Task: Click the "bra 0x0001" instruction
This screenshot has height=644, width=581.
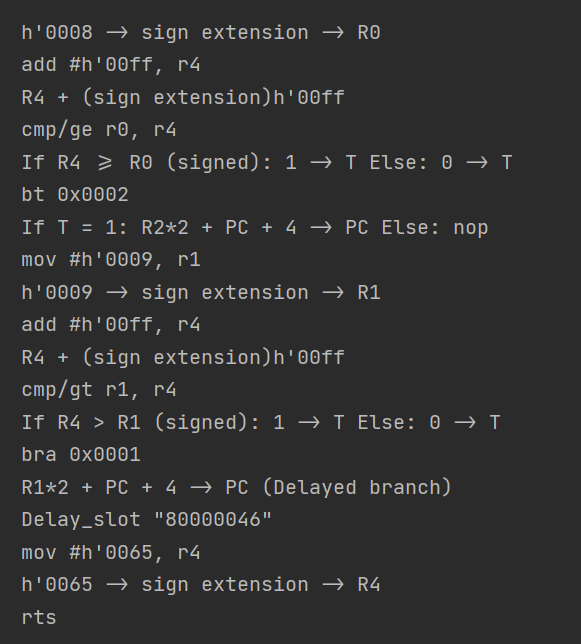Action: coord(81,455)
